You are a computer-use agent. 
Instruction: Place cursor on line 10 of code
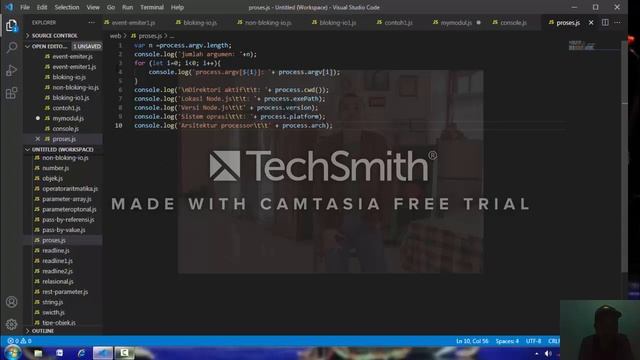[233, 125]
